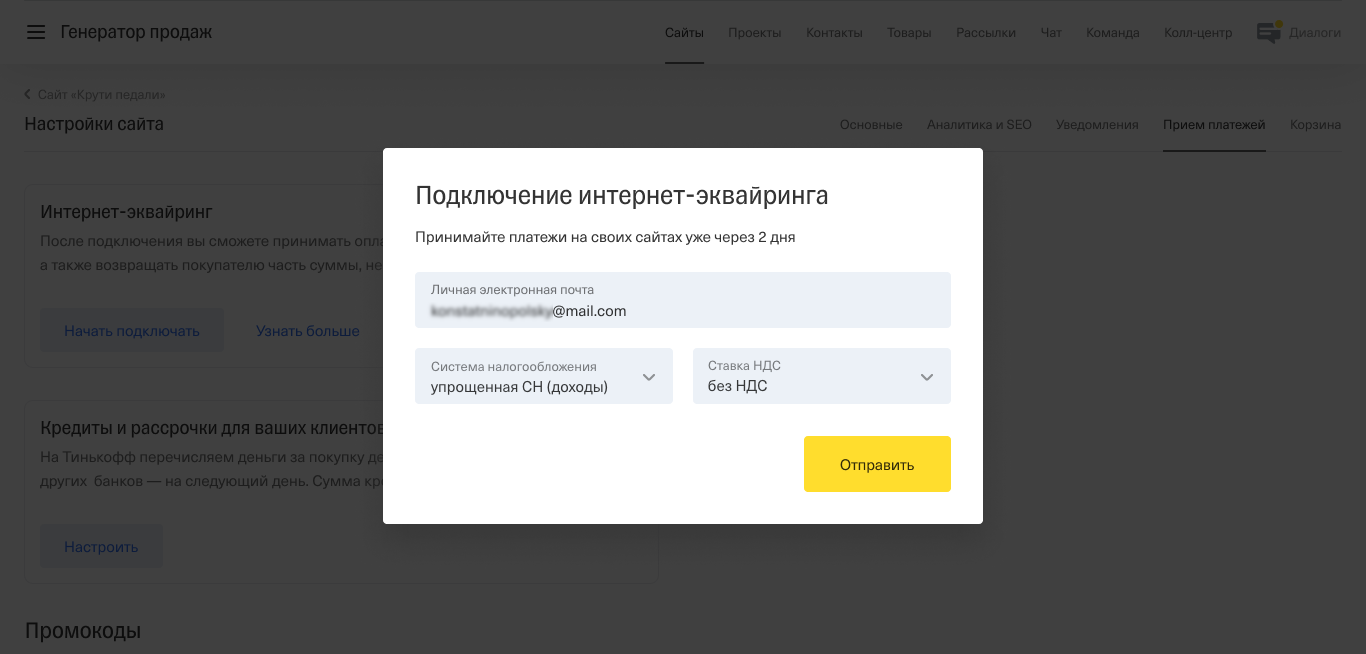Open the Команда tab
1366x654 pixels.
[x=1113, y=32]
